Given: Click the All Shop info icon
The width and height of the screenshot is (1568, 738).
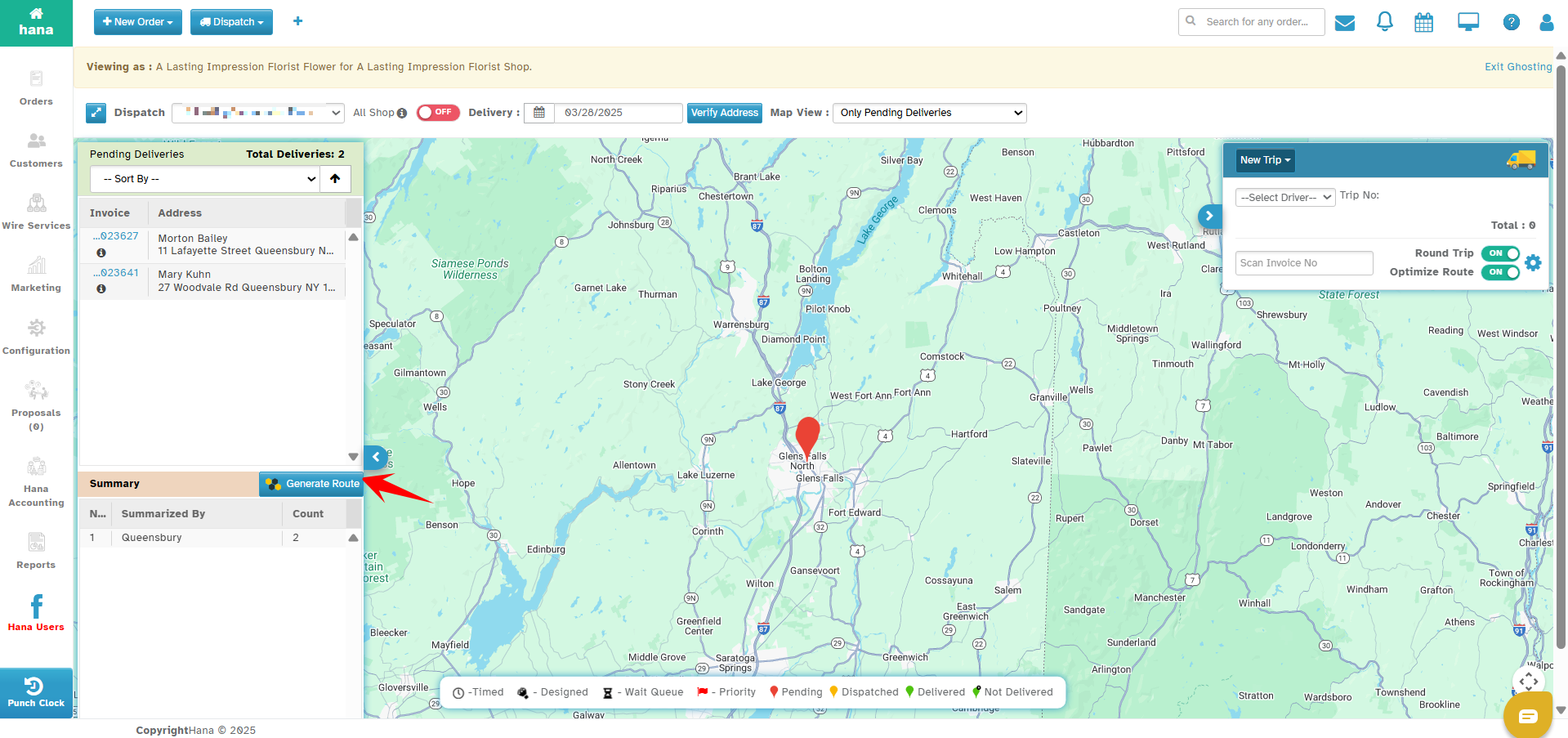Looking at the screenshot, I should pyautogui.click(x=402, y=114).
